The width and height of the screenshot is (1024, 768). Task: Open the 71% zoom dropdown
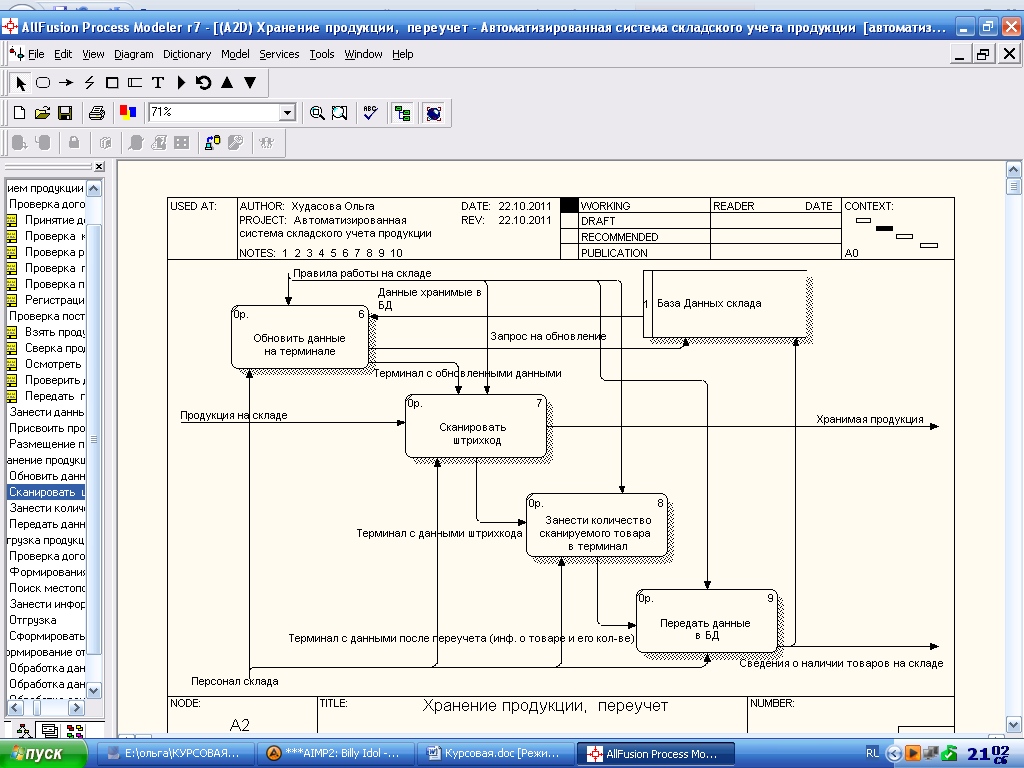point(287,113)
